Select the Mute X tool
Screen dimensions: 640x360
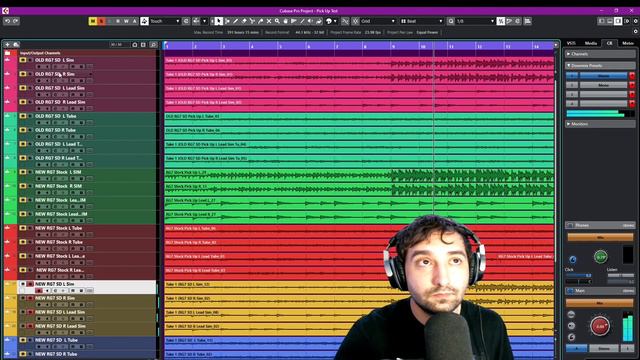(x=269, y=21)
